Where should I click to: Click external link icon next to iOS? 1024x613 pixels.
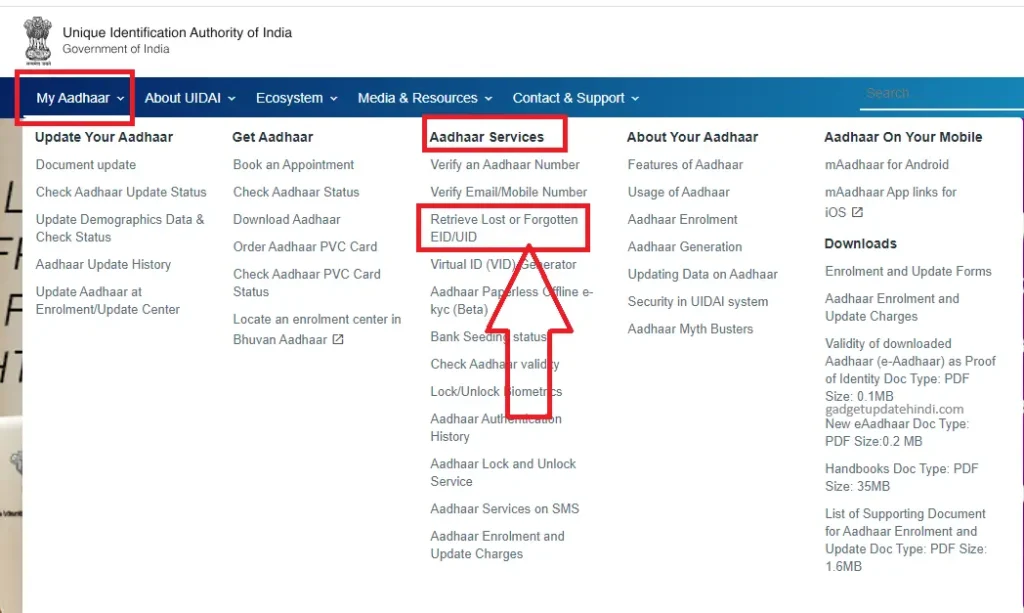[x=857, y=212]
